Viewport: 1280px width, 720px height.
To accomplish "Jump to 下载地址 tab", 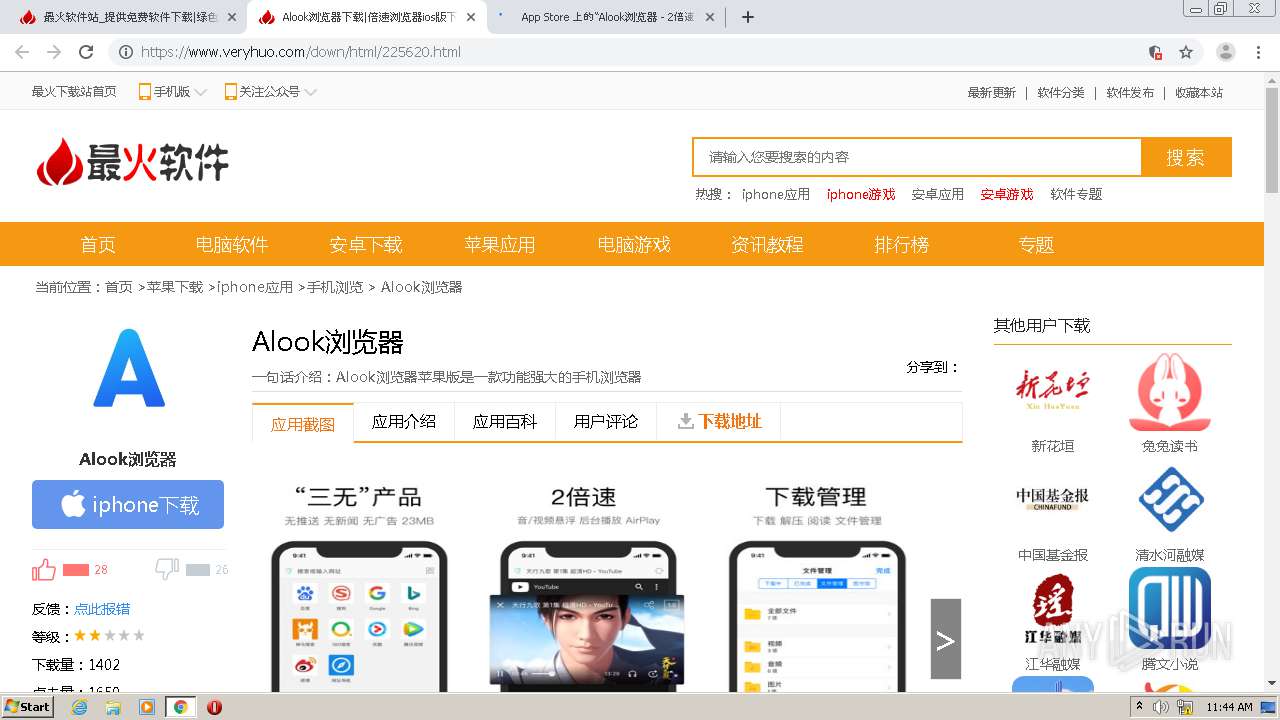I will click(x=719, y=422).
